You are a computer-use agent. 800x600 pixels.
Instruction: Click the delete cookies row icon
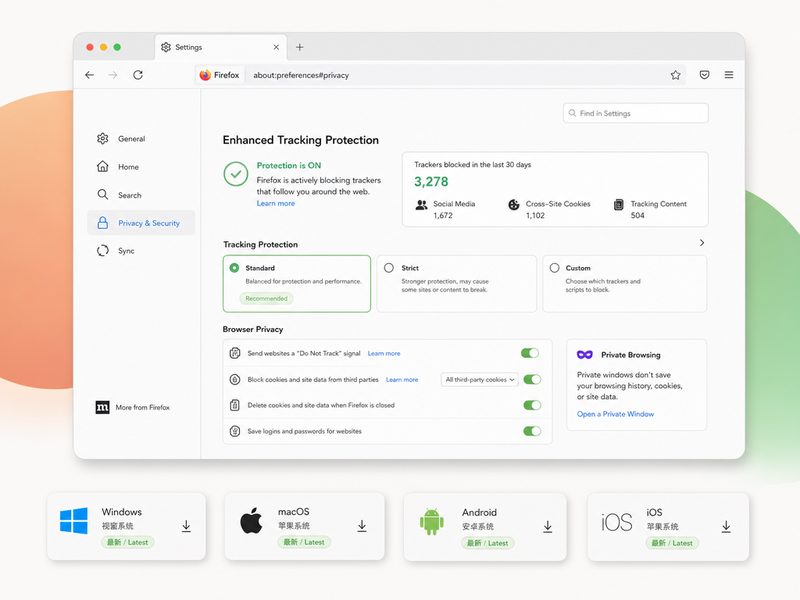(235, 405)
